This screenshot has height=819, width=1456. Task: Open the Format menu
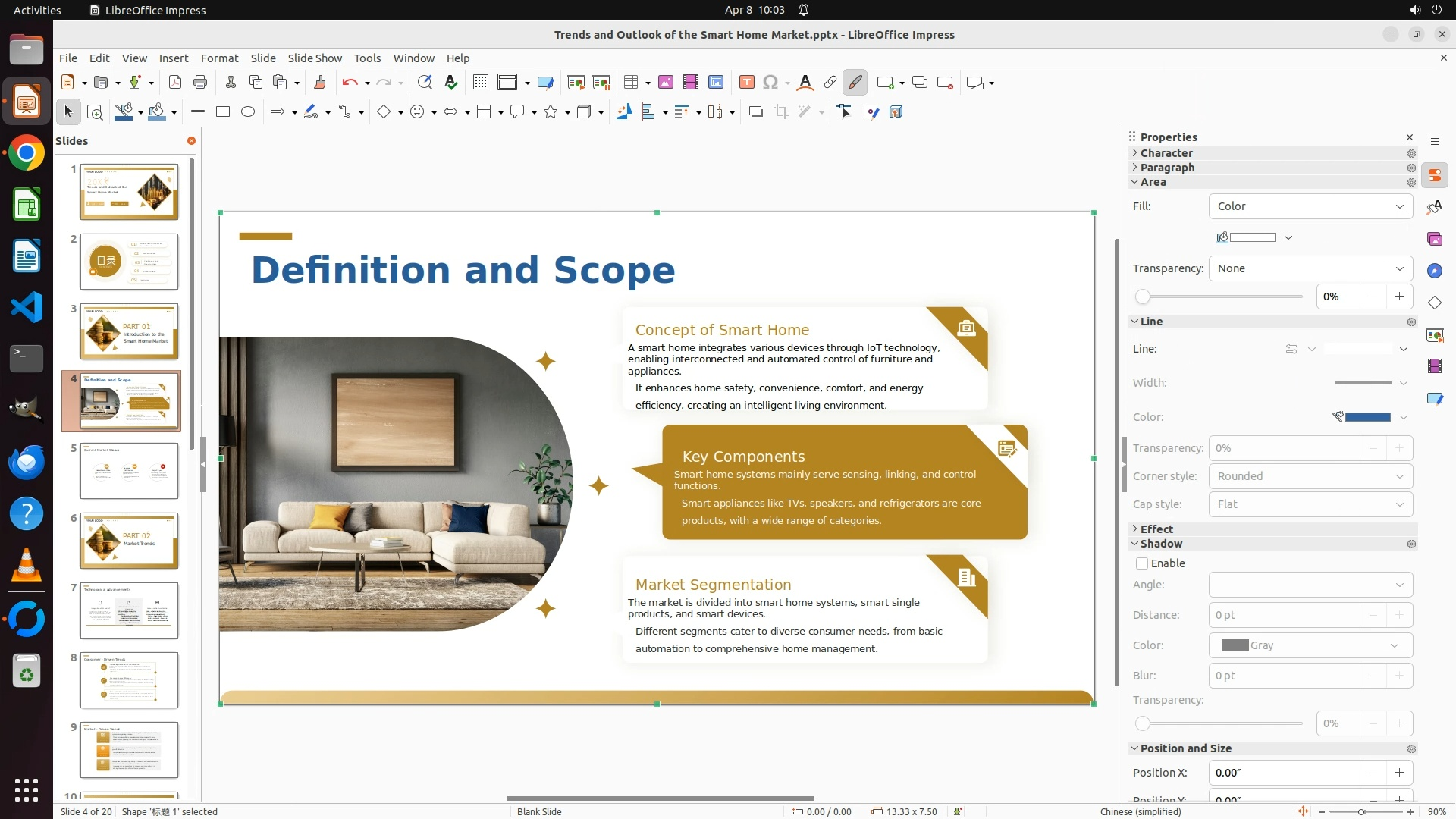219,58
